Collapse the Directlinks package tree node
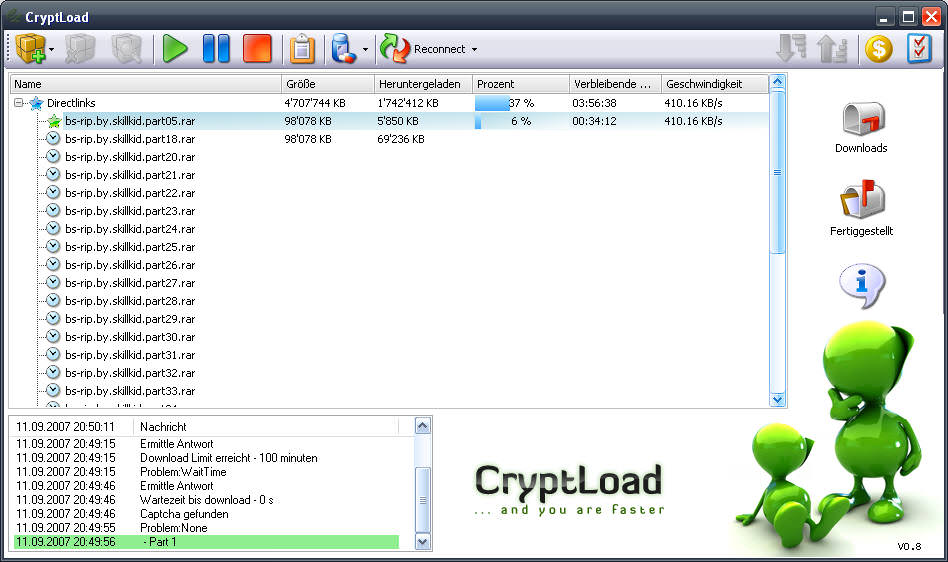This screenshot has width=948, height=562. tap(19, 103)
